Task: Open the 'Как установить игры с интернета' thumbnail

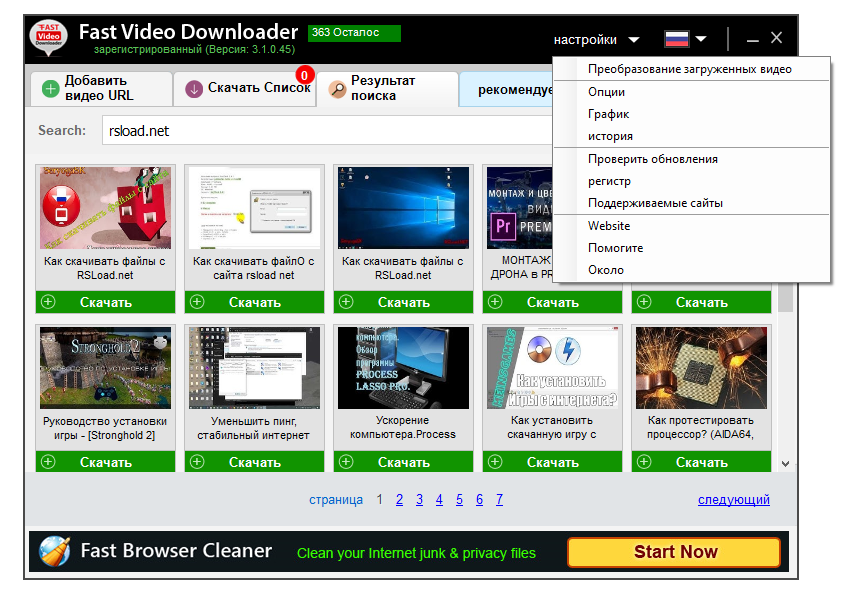Action: (x=552, y=368)
